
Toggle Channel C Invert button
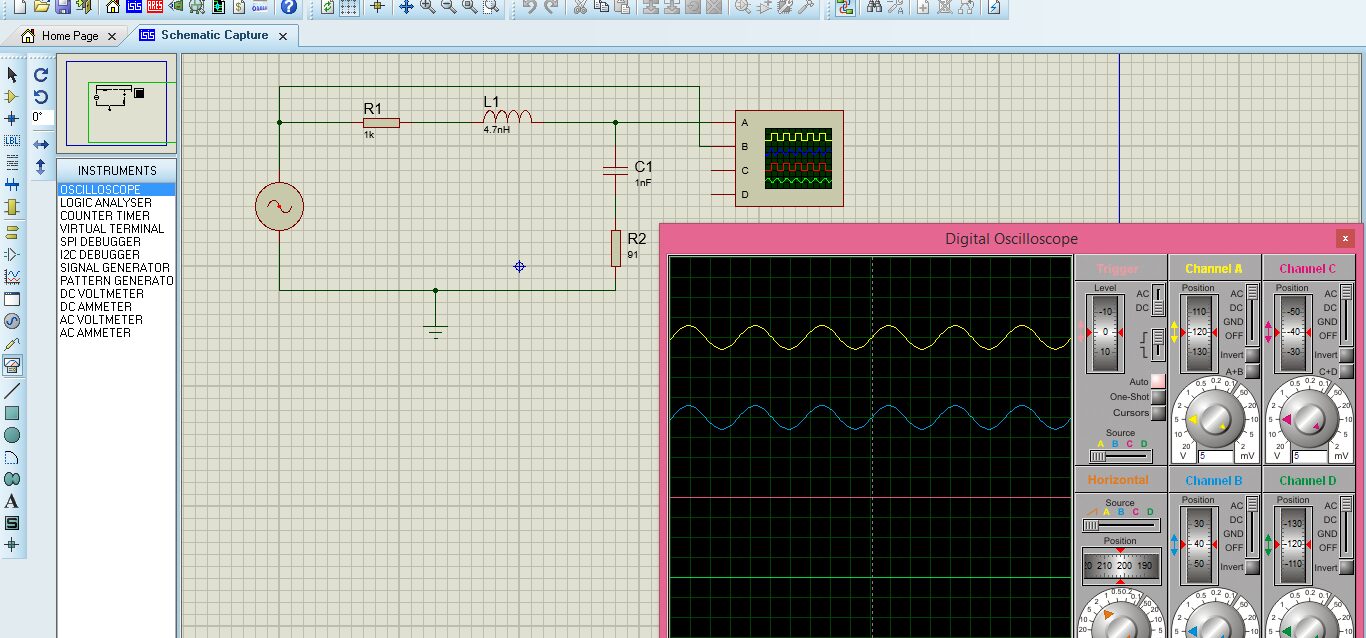coord(1346,355)
